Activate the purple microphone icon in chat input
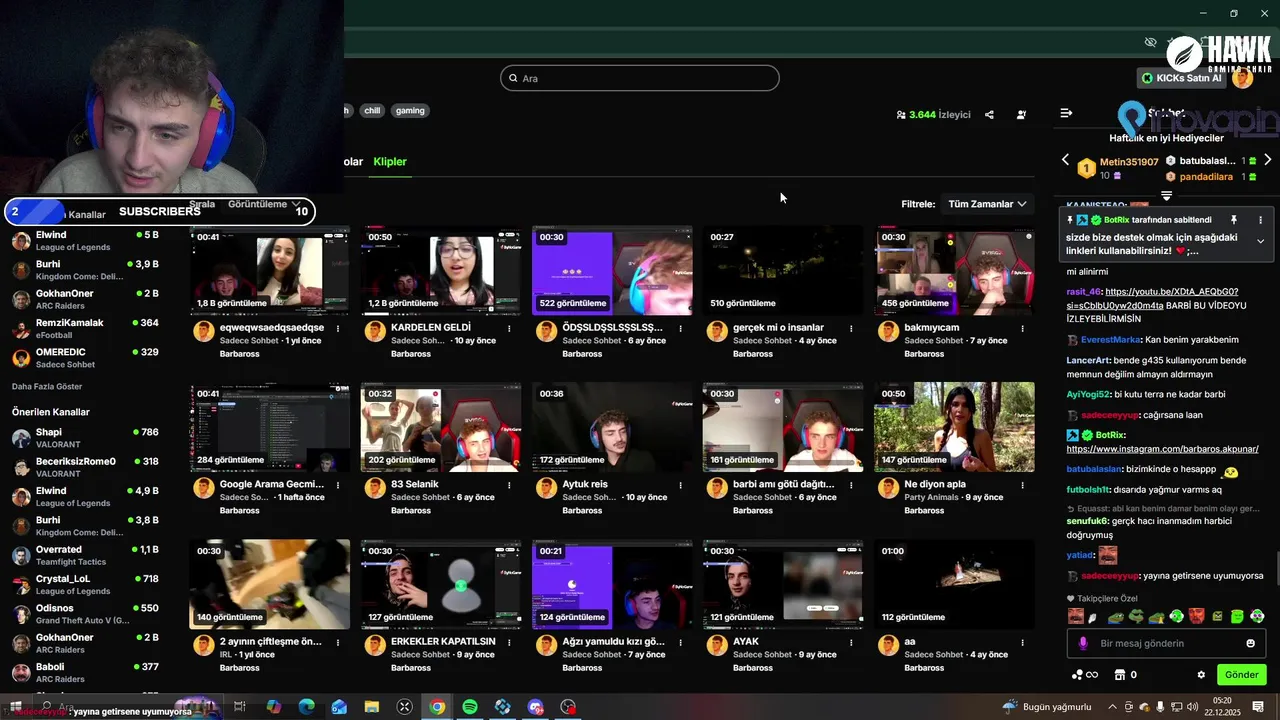This screenshot has height=720, width=1280. click(x=1083, y=644)
